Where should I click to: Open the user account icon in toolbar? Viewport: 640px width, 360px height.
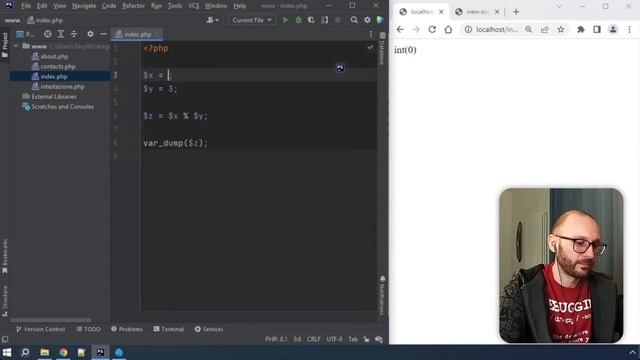pos(212,20)
